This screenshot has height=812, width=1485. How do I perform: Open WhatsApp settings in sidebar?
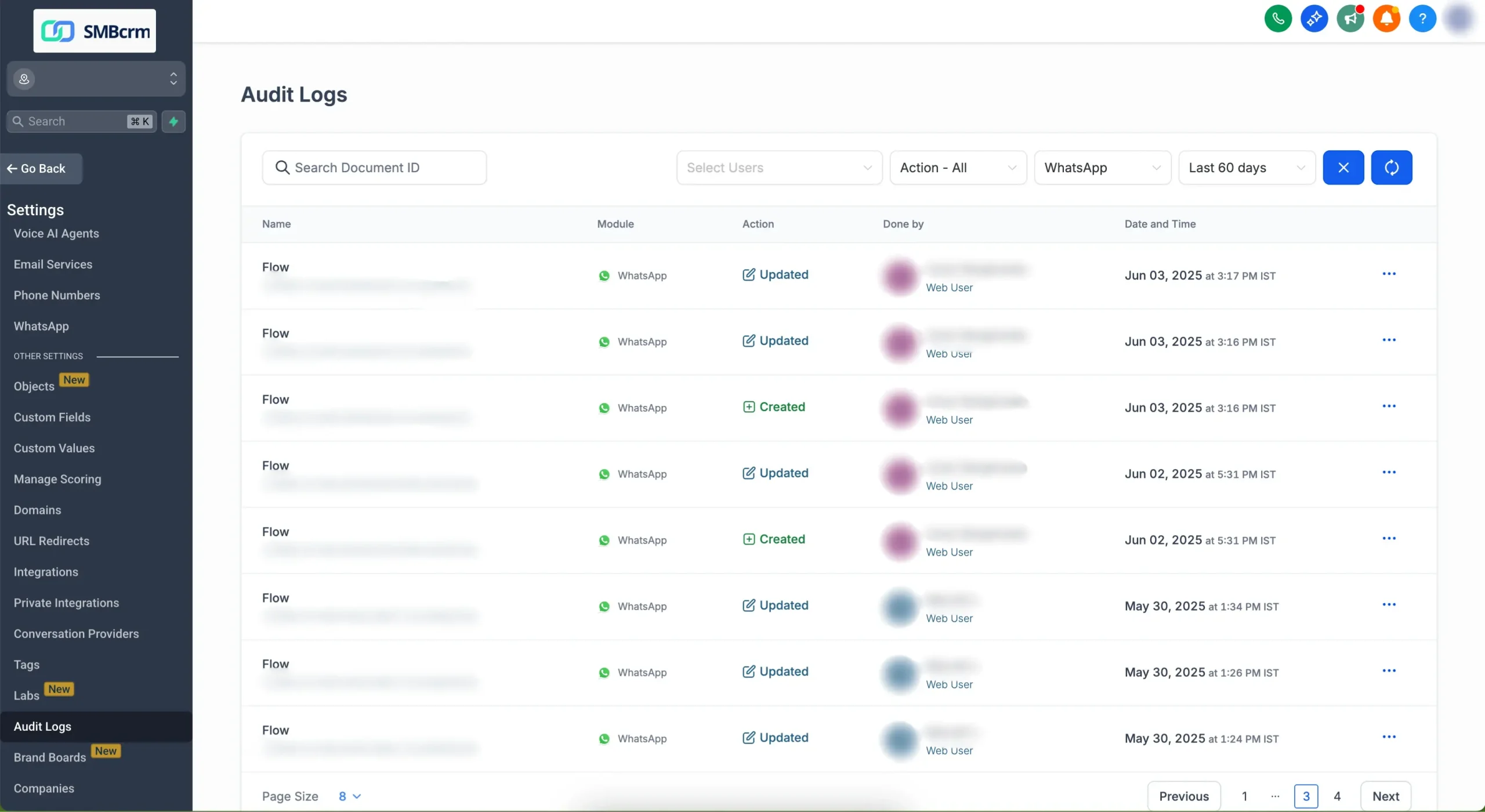point(41,326)
